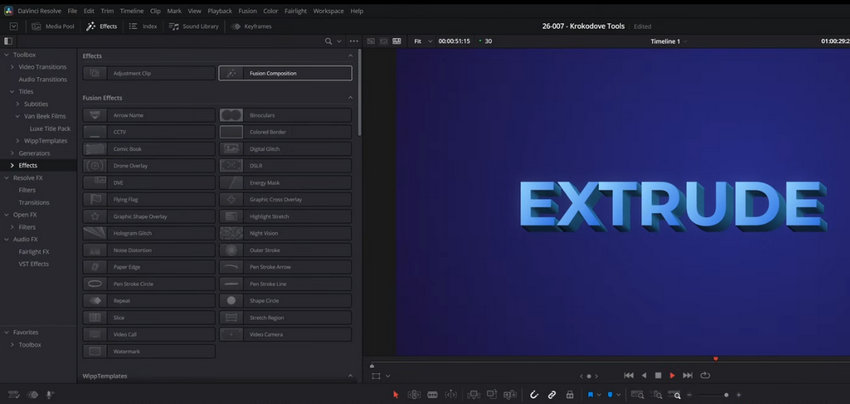Toggle timeline snapping magnet

534,395
